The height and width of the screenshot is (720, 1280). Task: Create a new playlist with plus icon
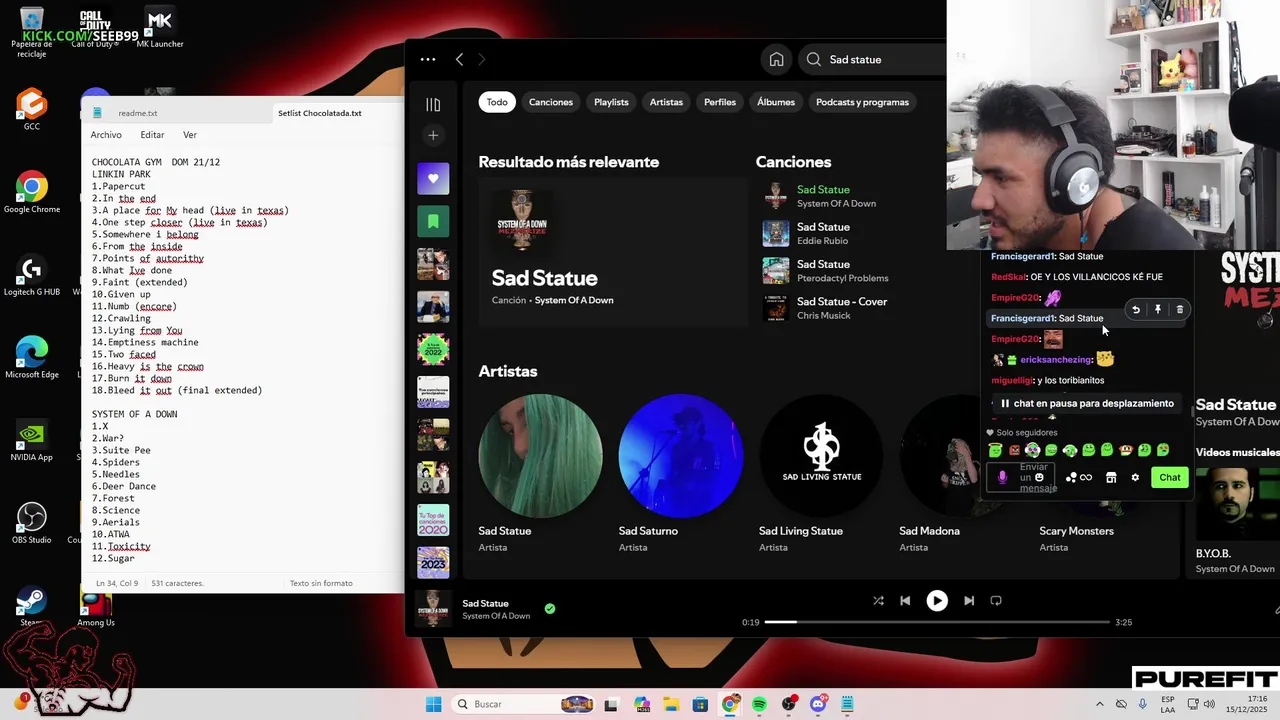coord(433,135)
